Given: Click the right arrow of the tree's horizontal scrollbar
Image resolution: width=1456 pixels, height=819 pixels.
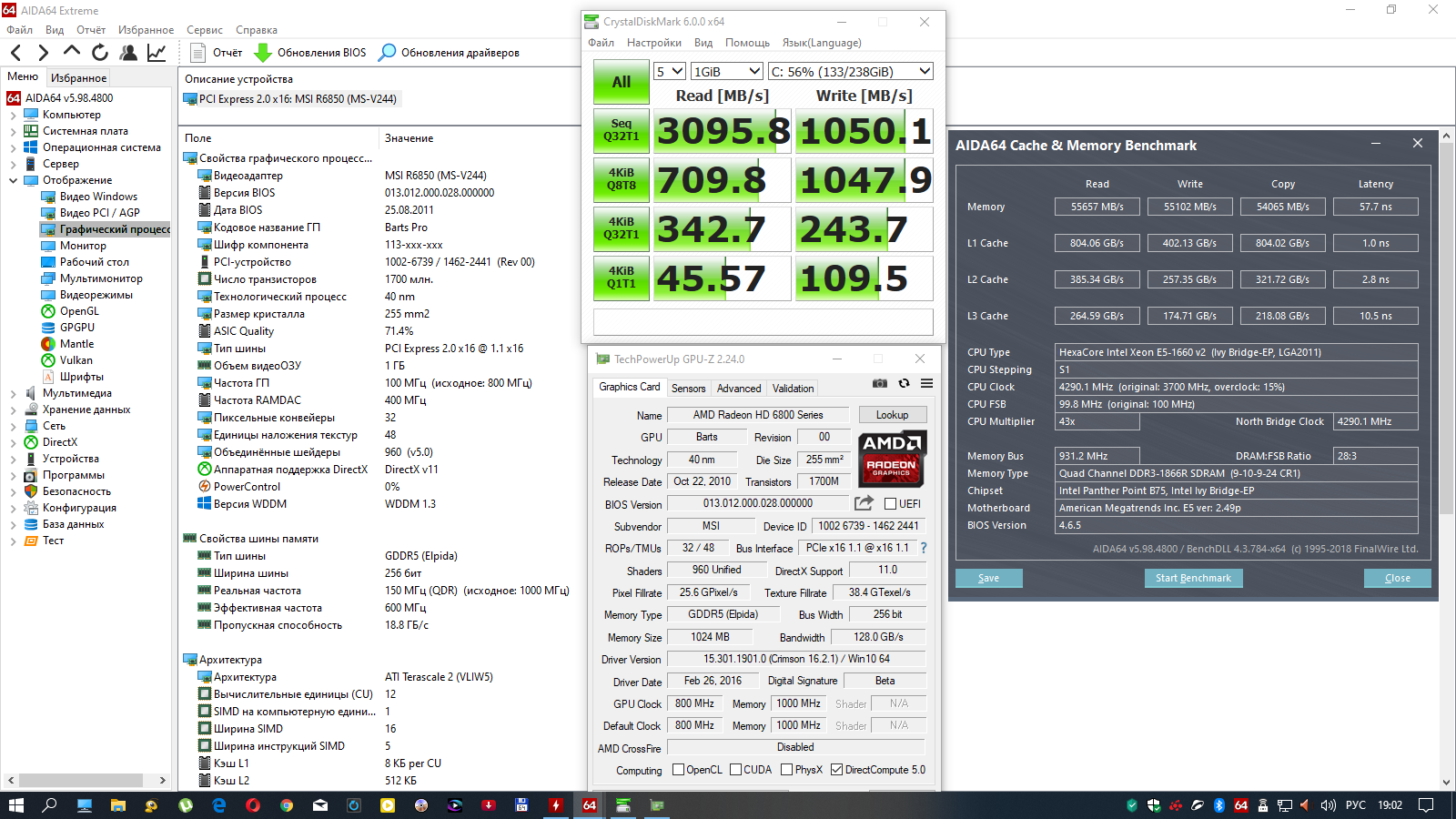Looking at the screenshot, I should point(163,780).
